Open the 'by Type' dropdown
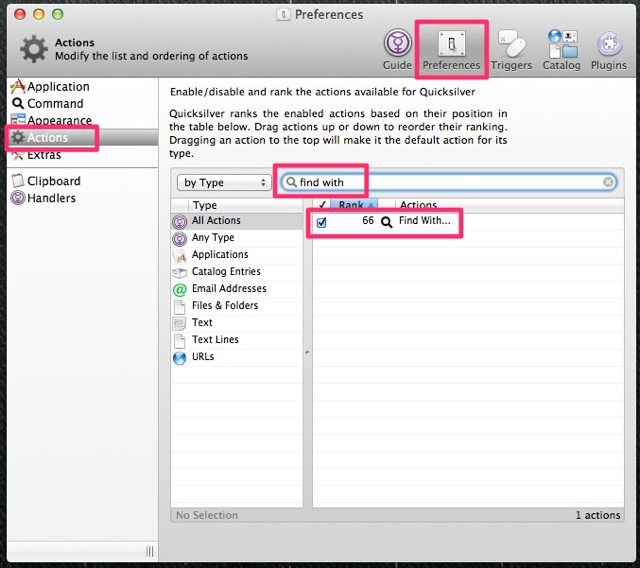Viewport: 640px width, 568px height. [224, 182]
